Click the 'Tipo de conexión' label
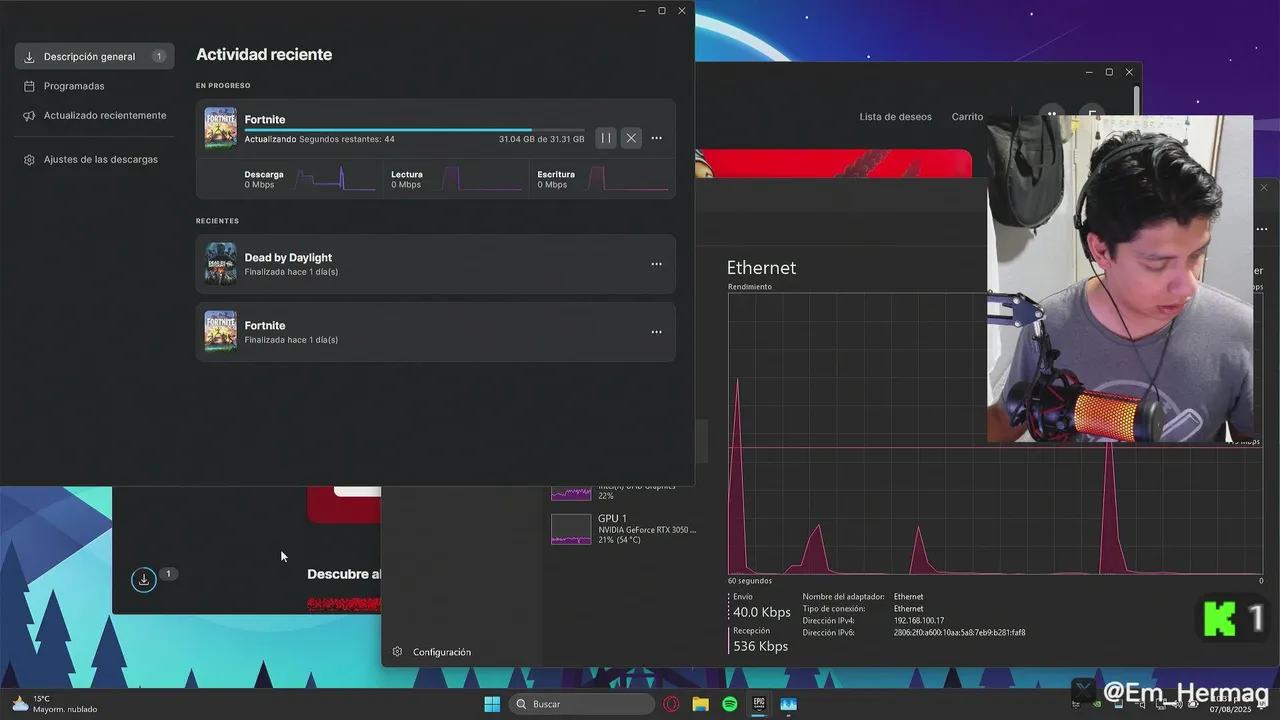Viewport: 1280px width, 720px height. 835,609
